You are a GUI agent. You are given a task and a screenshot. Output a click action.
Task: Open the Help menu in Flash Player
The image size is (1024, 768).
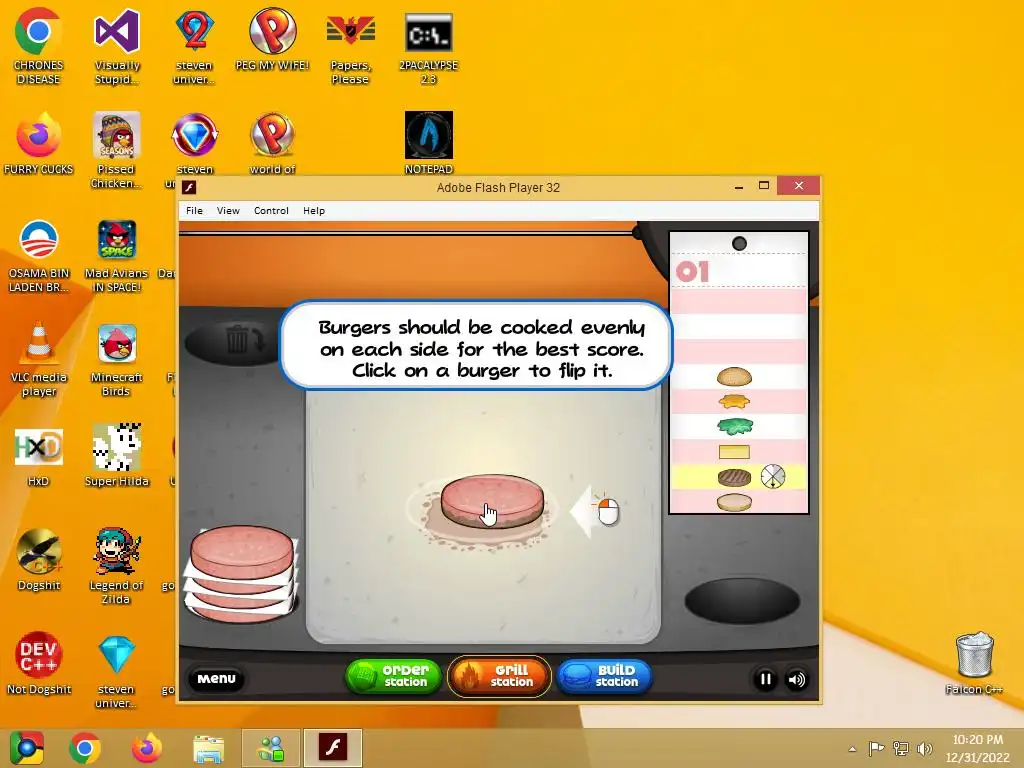click(x=313, y=210)
